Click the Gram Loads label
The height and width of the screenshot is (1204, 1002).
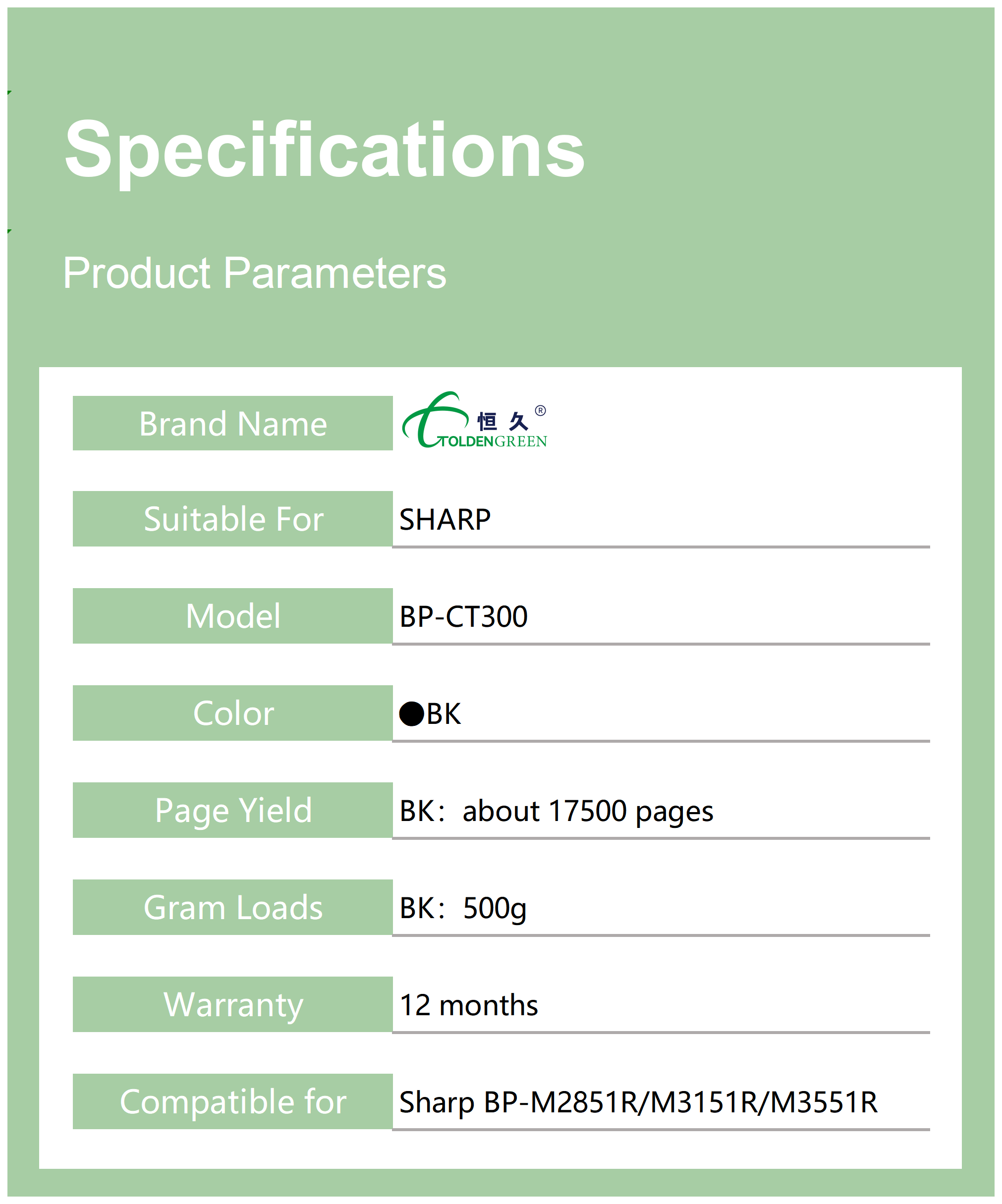pyautogui.click(x=233, y=907)
